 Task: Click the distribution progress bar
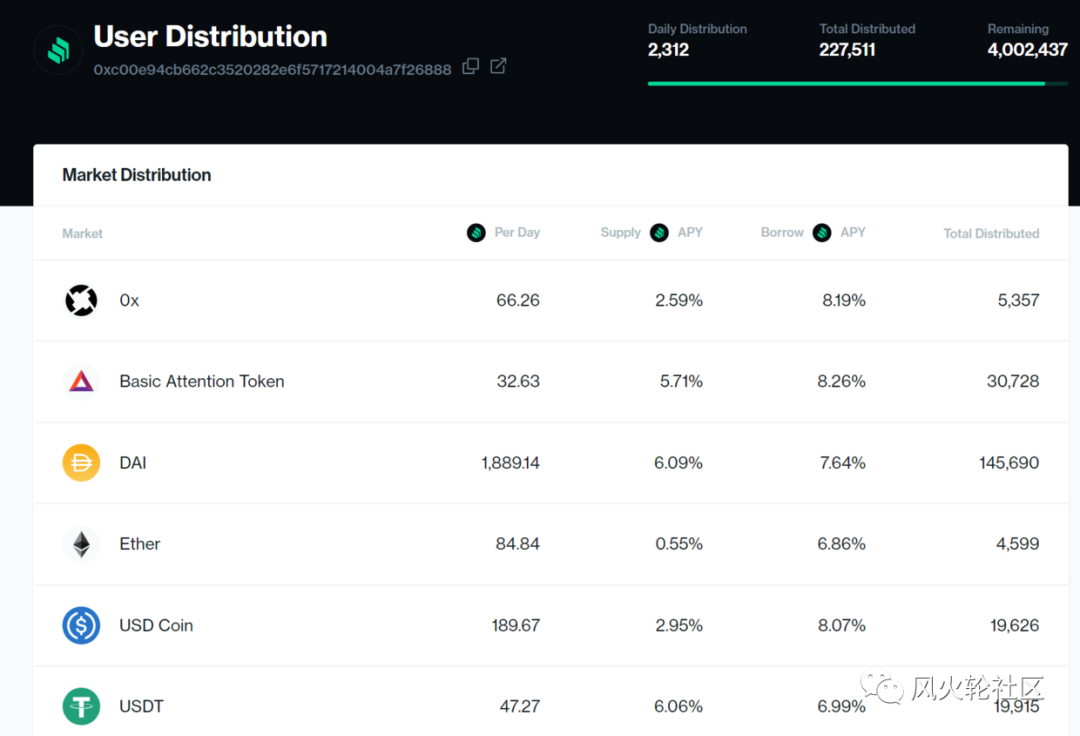[x=858, y=83]
